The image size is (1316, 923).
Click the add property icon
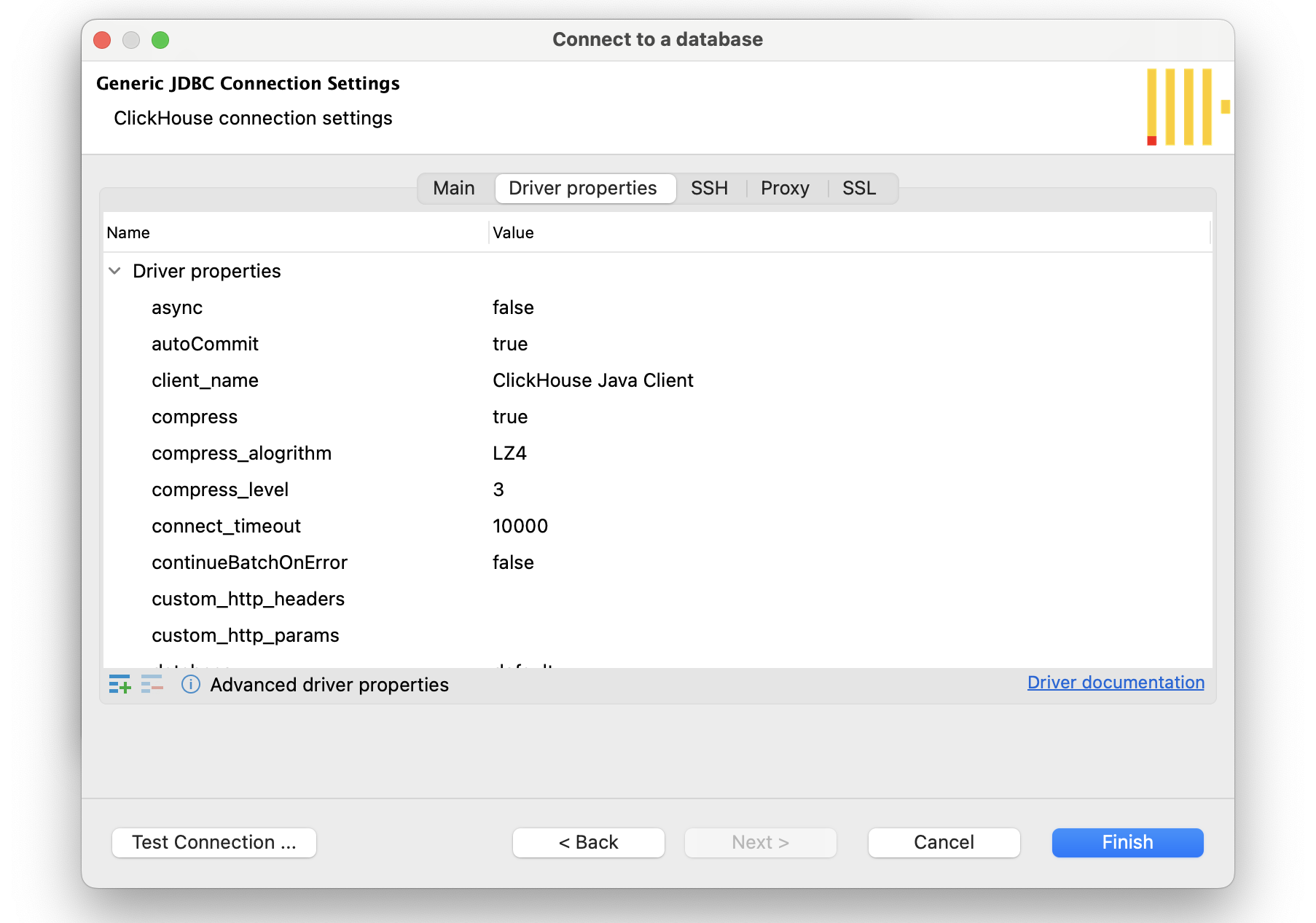point(120,684)
